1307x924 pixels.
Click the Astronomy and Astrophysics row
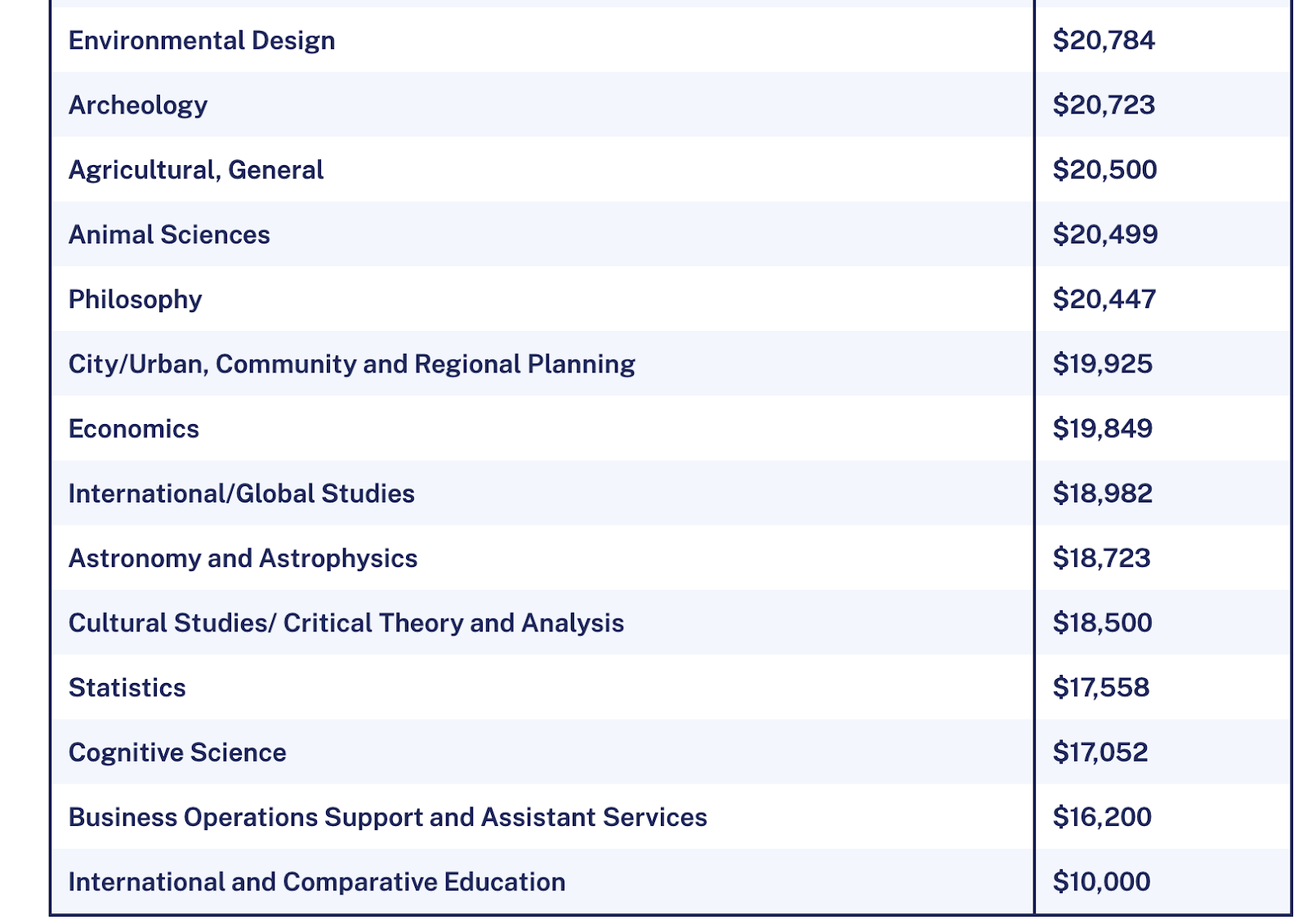243,558
